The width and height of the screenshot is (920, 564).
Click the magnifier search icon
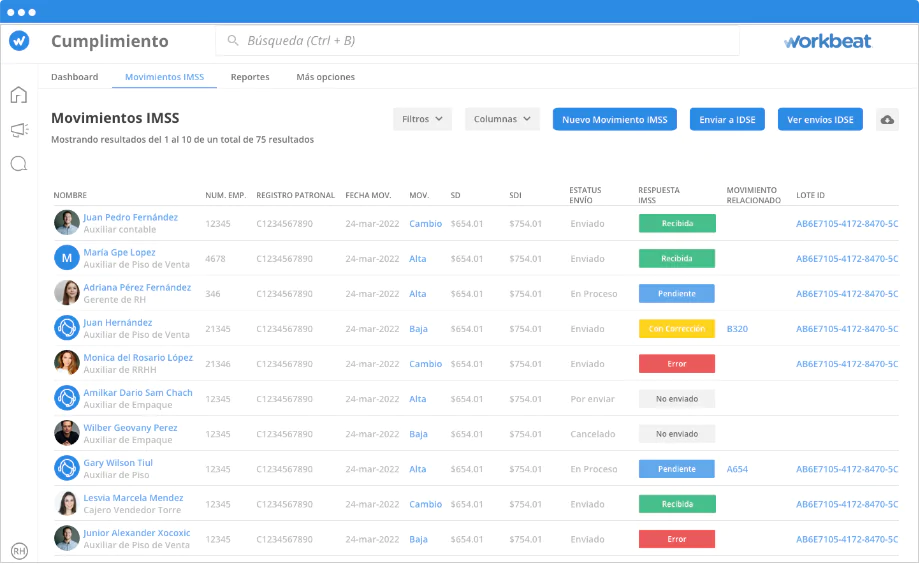233,41
